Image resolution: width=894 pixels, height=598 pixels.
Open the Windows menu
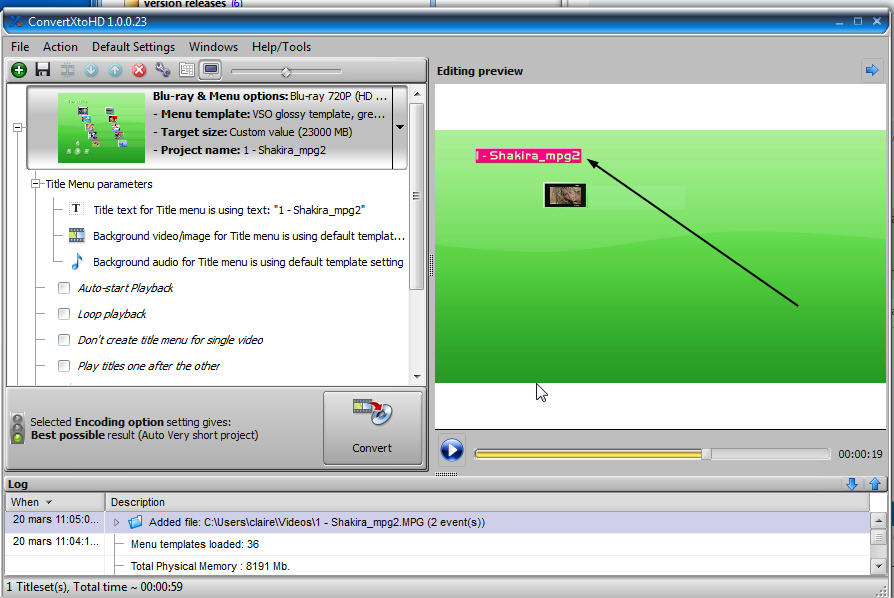(x=213, y=47)
